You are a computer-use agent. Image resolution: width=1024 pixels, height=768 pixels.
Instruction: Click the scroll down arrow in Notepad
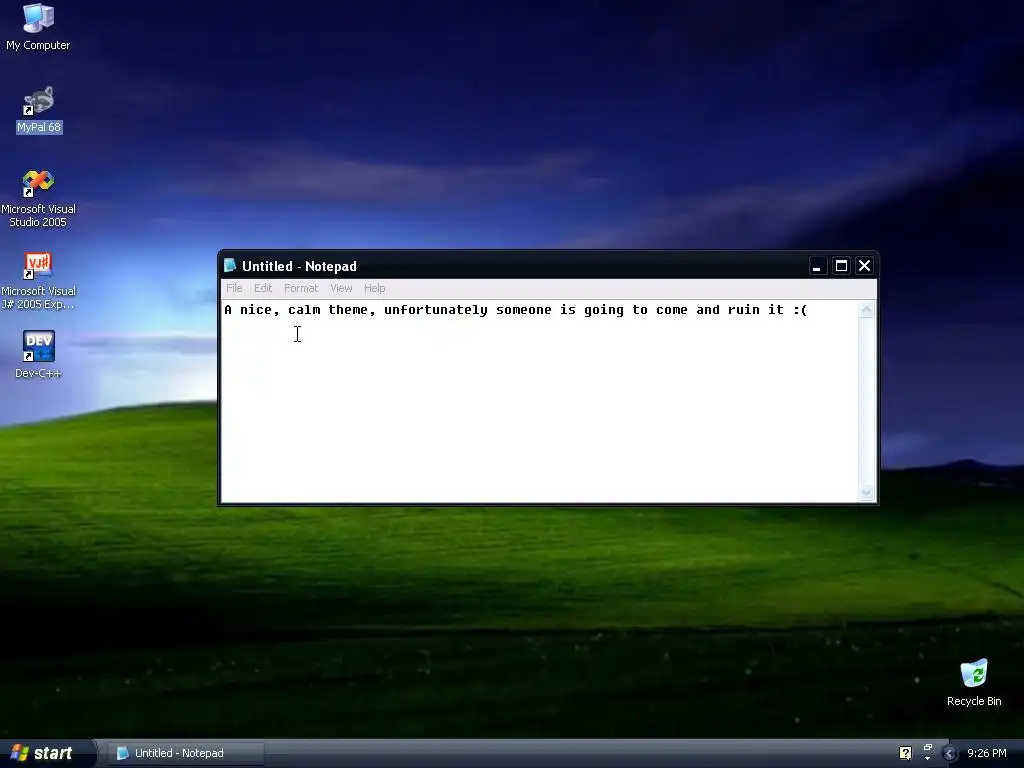[867, 492]
